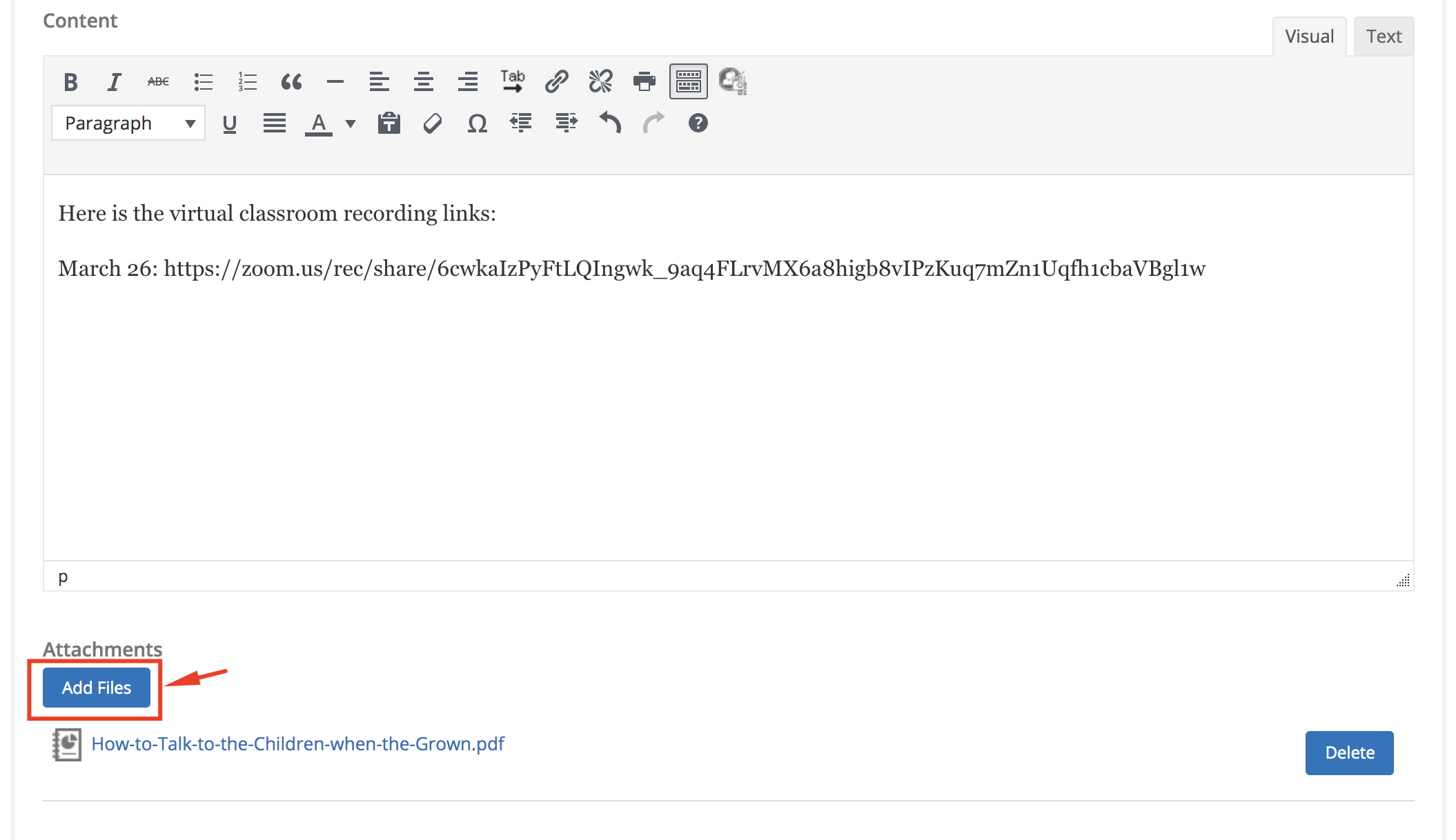The height and width of the screenshot is (840, 1456).
Task: Toggle strikethrough formatting
Action: (x=158, y=82)
